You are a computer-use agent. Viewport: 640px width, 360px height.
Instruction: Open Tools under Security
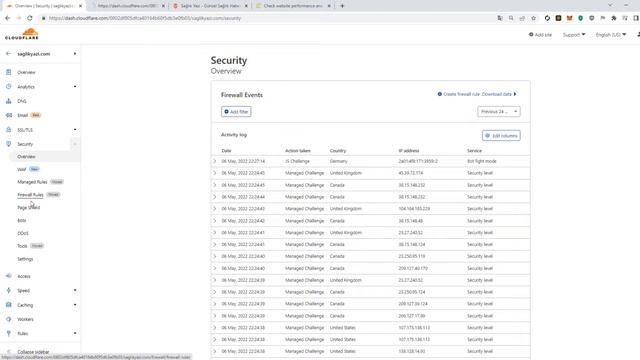pos(22,246)
